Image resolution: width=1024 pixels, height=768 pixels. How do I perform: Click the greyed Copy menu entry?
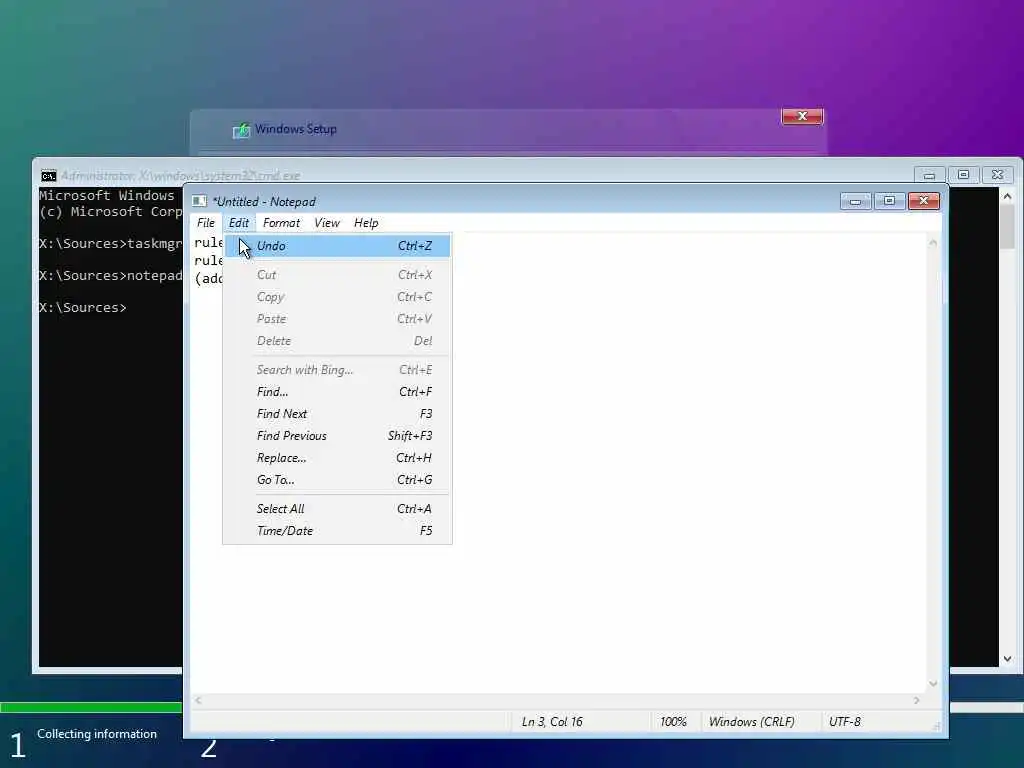tap(338, 297)
